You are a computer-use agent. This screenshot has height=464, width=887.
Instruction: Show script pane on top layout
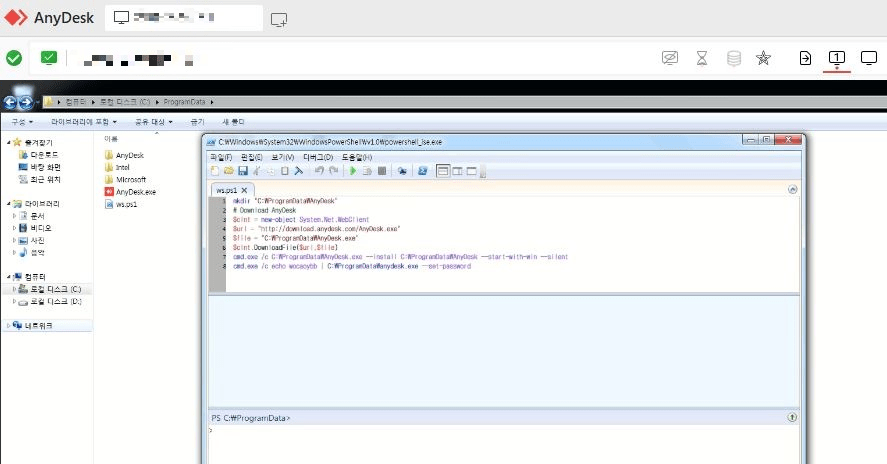(x=443, y=171)
